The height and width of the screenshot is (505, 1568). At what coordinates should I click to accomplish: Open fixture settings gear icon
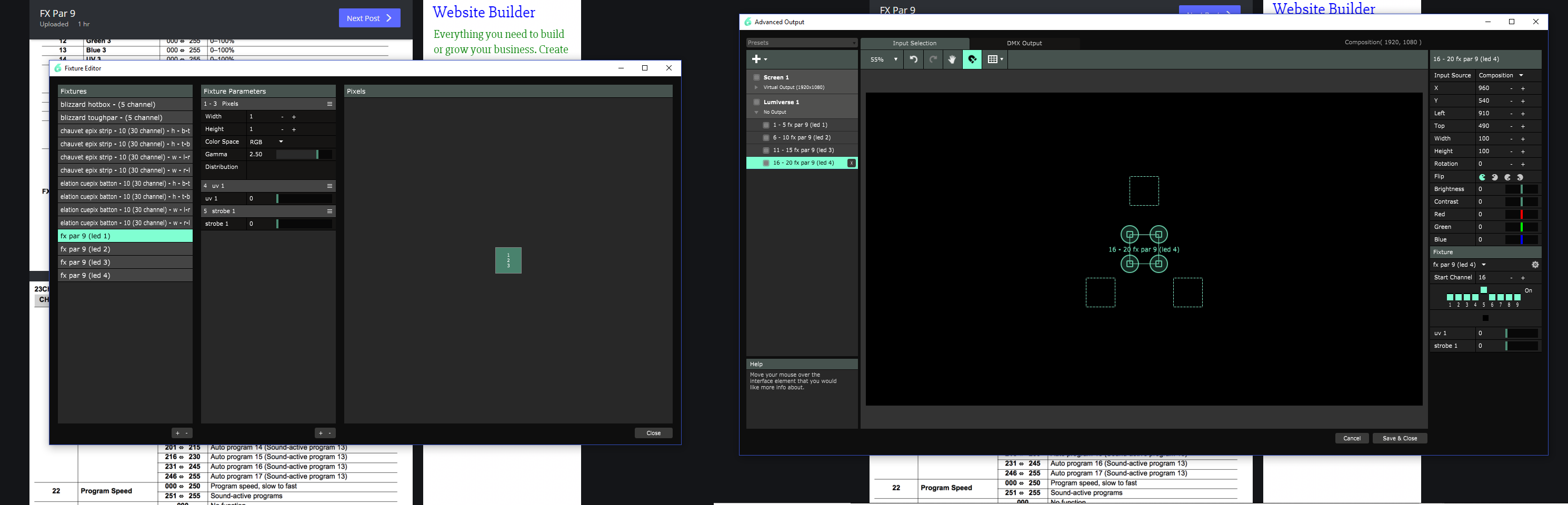pyautogui.click(x=1534, y=265)
